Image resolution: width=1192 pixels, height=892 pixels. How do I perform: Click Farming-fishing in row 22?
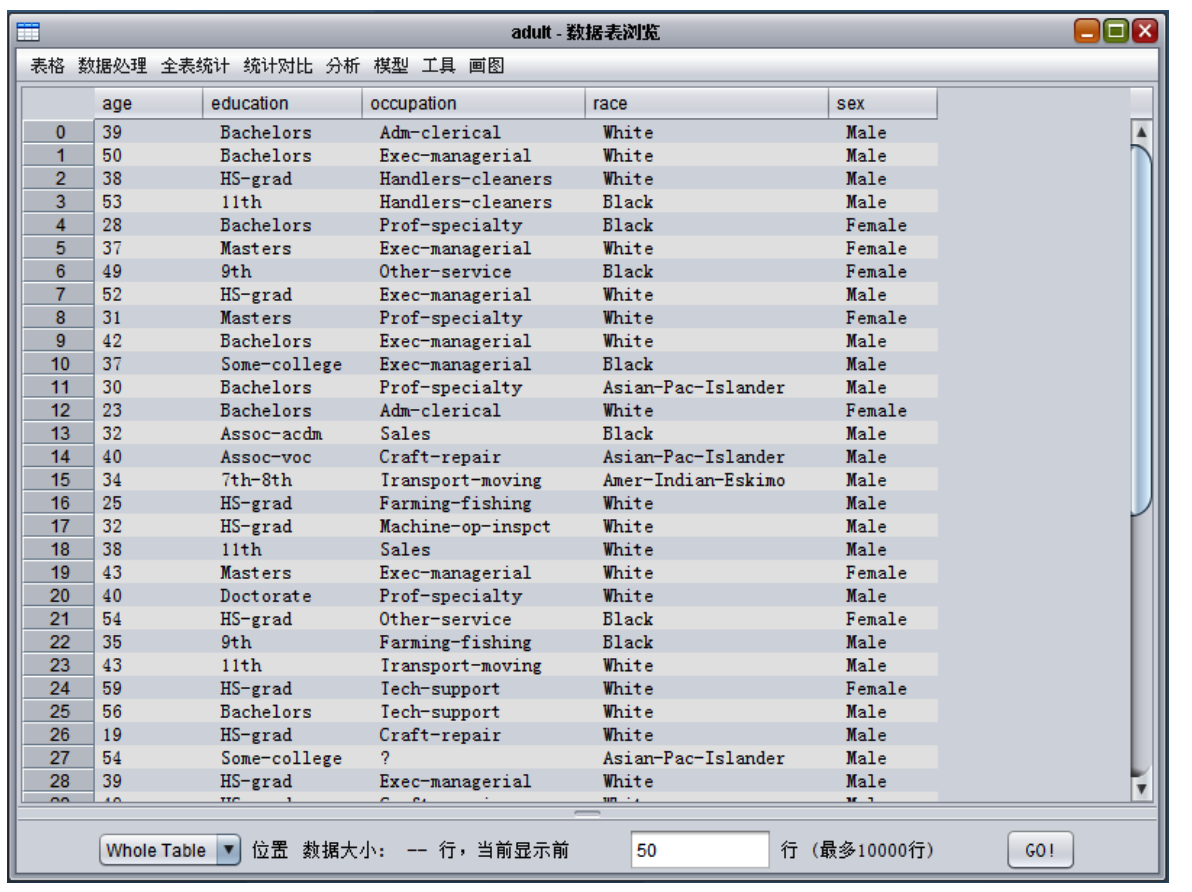(455, 643)
